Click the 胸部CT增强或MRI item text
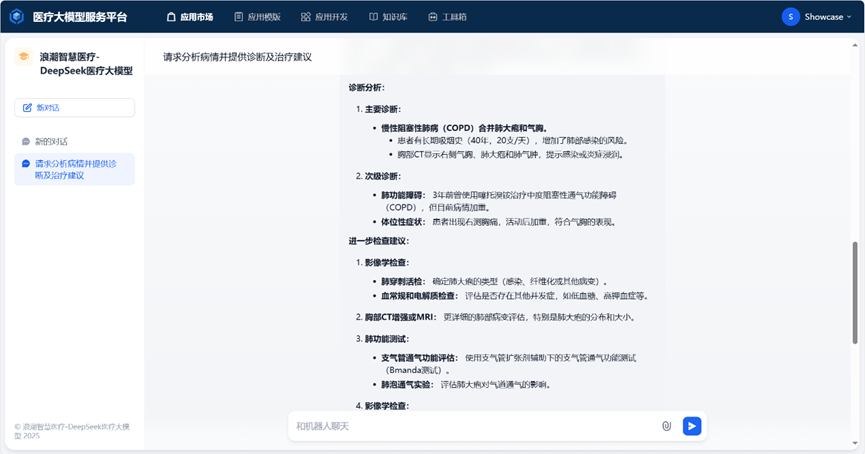The width and height of the screenshot is (865, 454). (401, 317)
